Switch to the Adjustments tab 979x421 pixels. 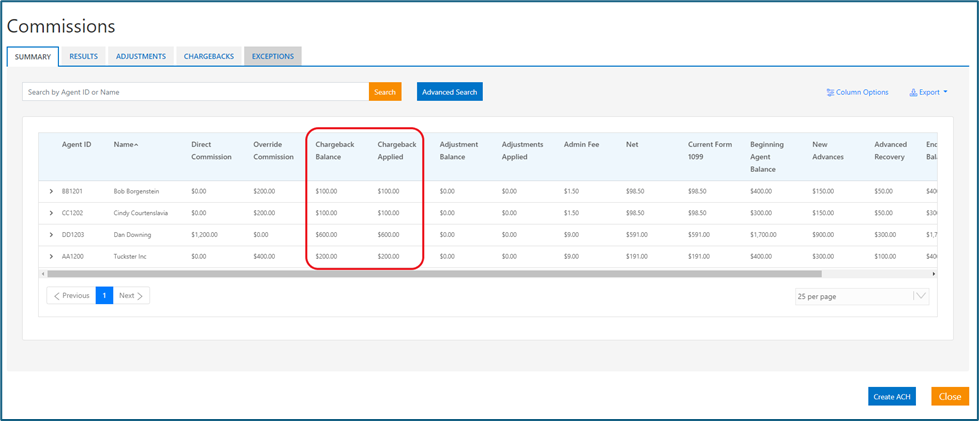pos(140,56)
